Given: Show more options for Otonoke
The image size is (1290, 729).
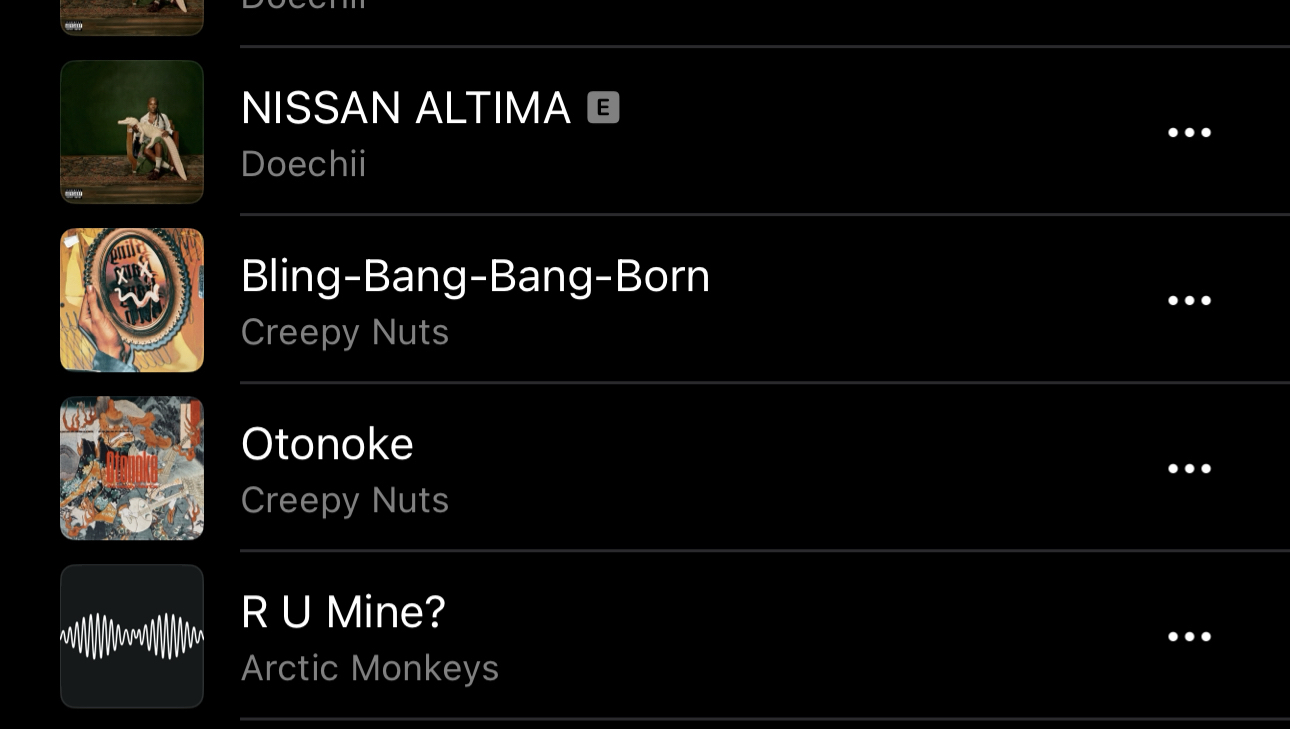Looking at the screenshot, I should pos(1189,469).
